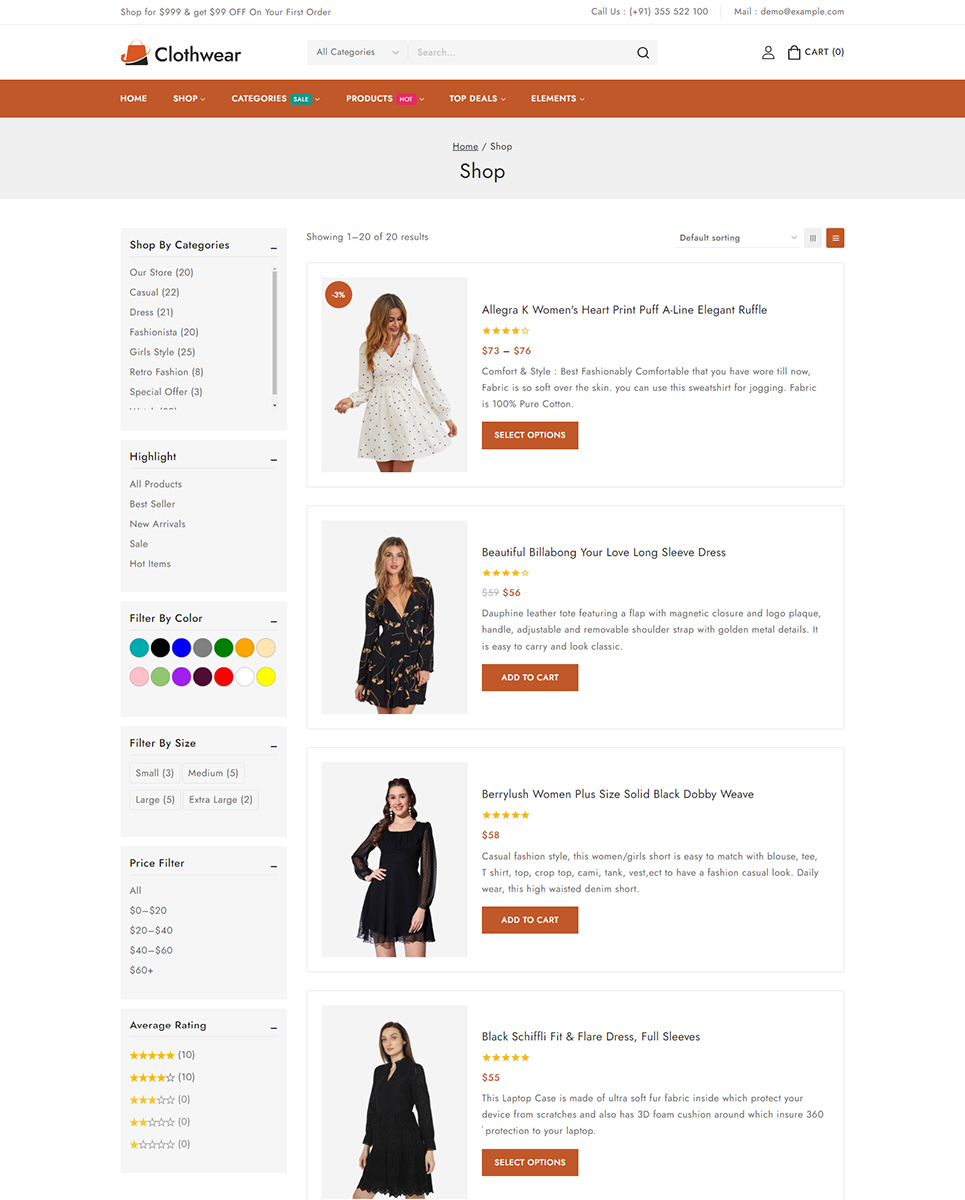
Task: Switch to grid view layout icon
Action: (x=813, y=238)
